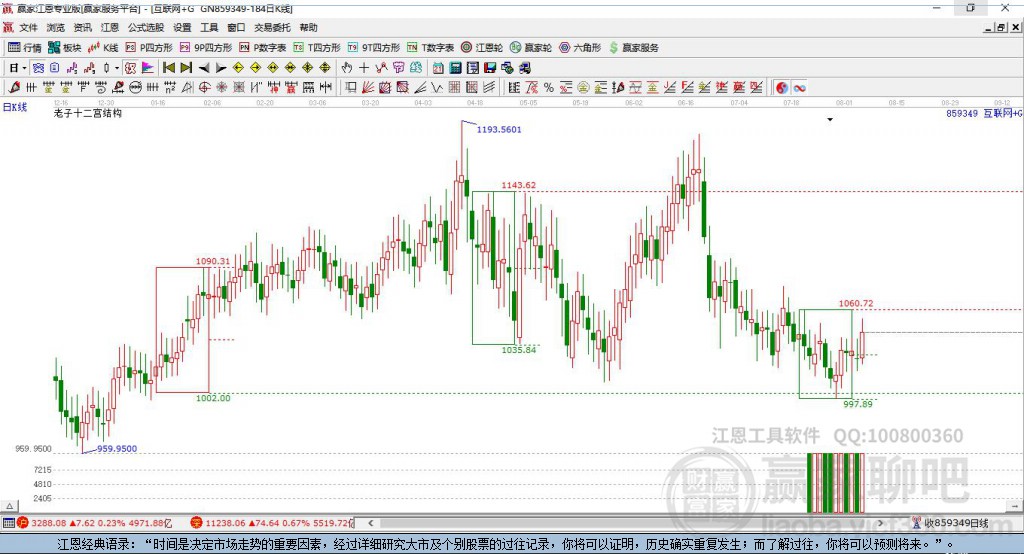Screen dimensions: 1024x554
Task: Click the 沪 index 3288.08 status entry
Action: point(95,523)
